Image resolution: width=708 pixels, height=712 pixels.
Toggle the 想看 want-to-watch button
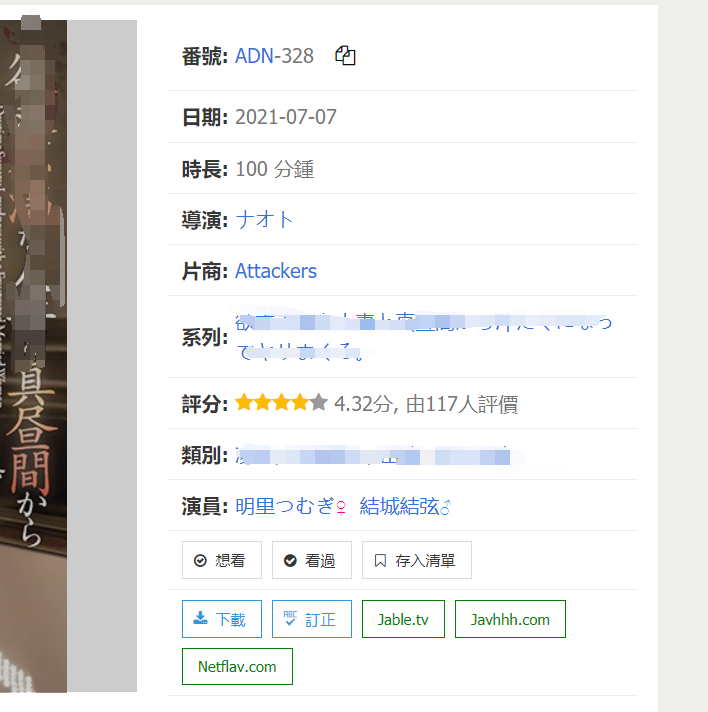[x=222, y=560]
